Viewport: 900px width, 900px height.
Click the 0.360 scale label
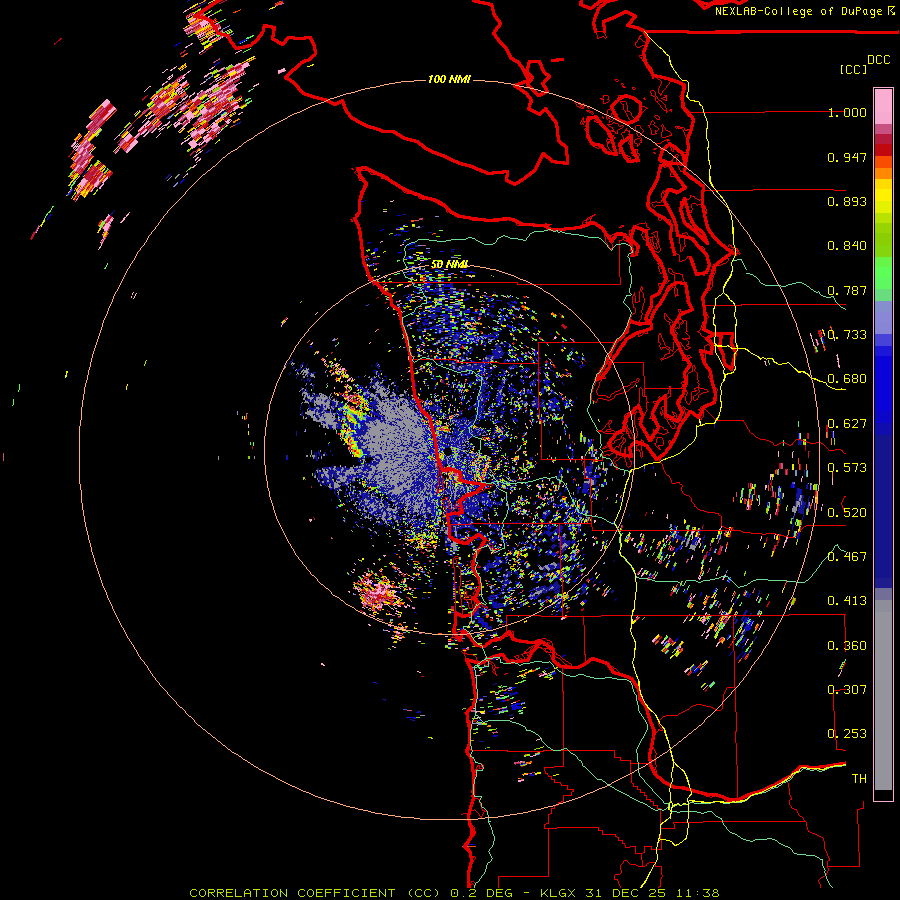[847, 646]
